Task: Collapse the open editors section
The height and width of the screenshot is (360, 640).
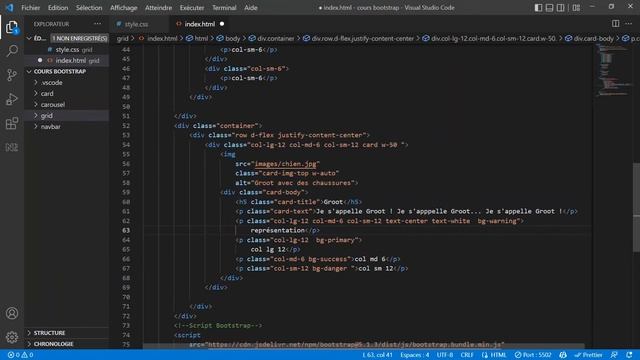Action: tap(29, 38)
